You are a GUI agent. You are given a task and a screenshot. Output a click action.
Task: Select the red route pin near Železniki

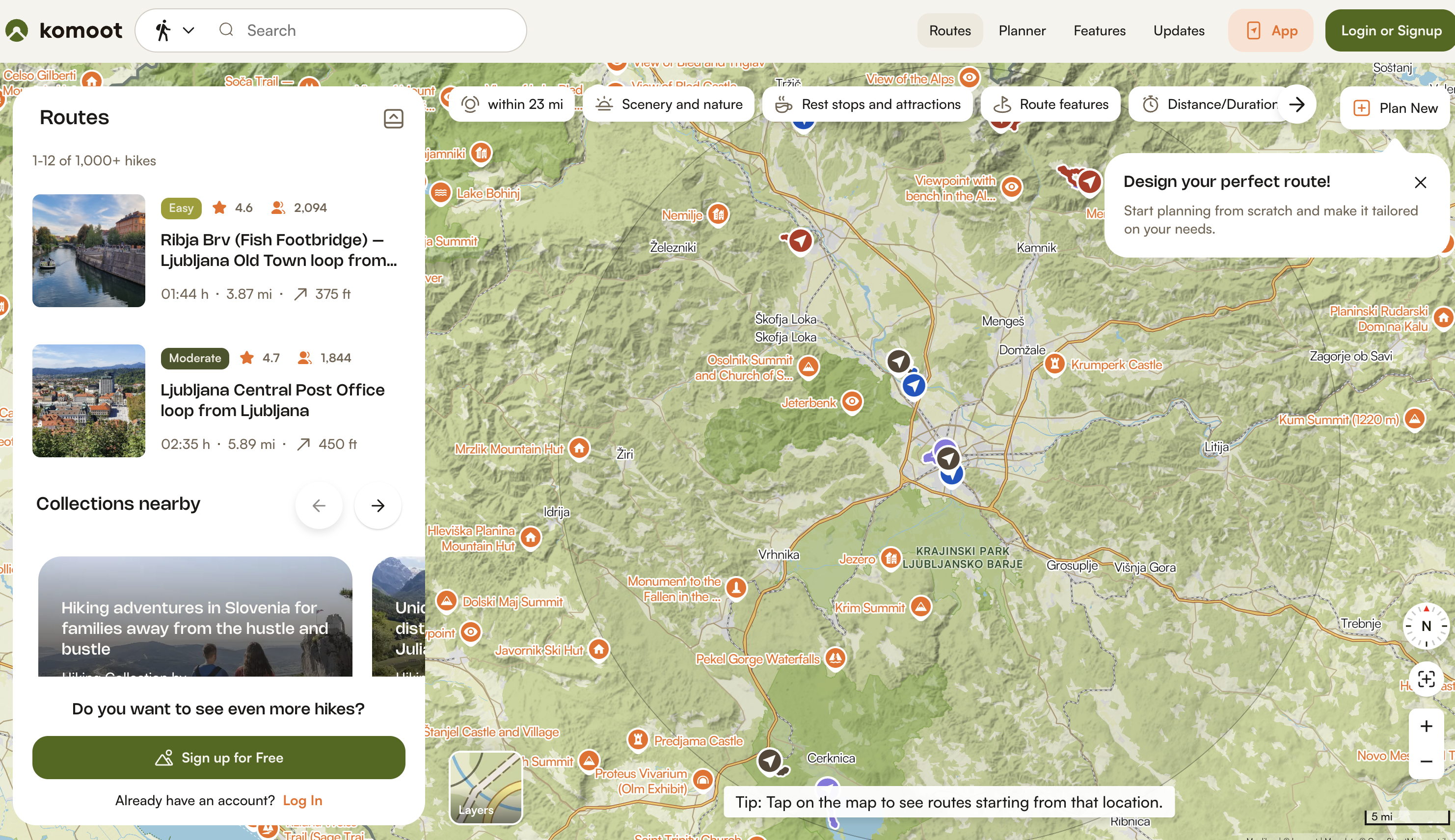(x=800, y=240)
